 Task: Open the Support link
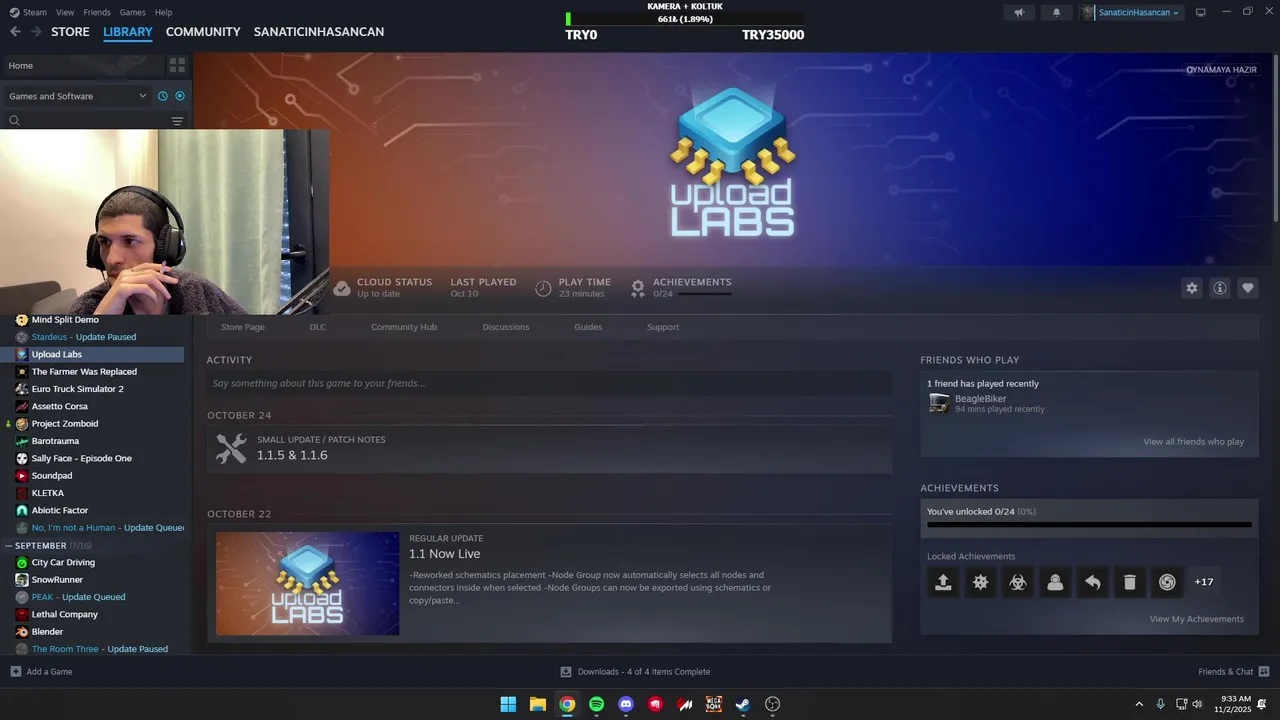point(663,327)
